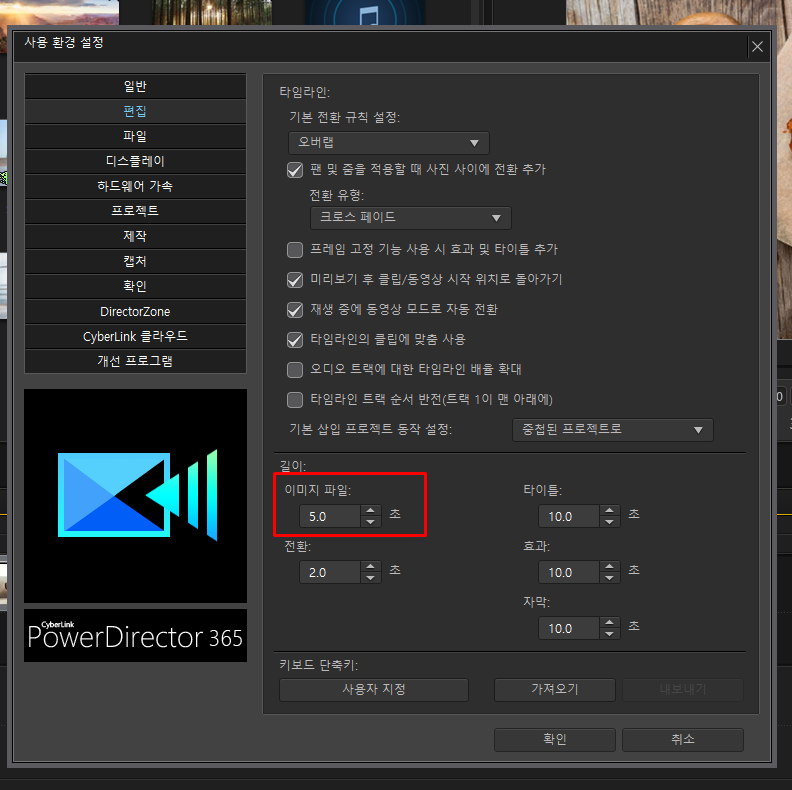The height and width of the screenshot is (790, 792).
Task: Click the 확인 button
Action: click(555, 739)
